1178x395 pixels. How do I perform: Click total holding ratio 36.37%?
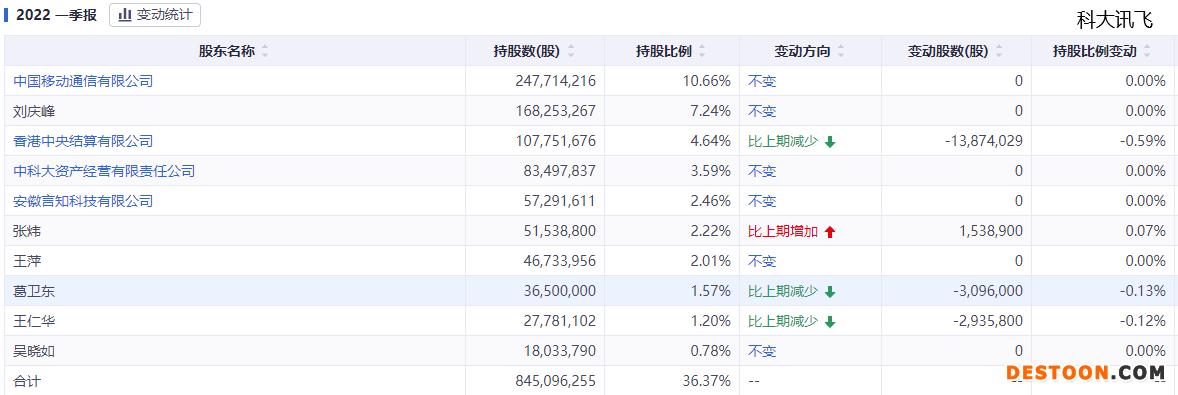point(706,381)
